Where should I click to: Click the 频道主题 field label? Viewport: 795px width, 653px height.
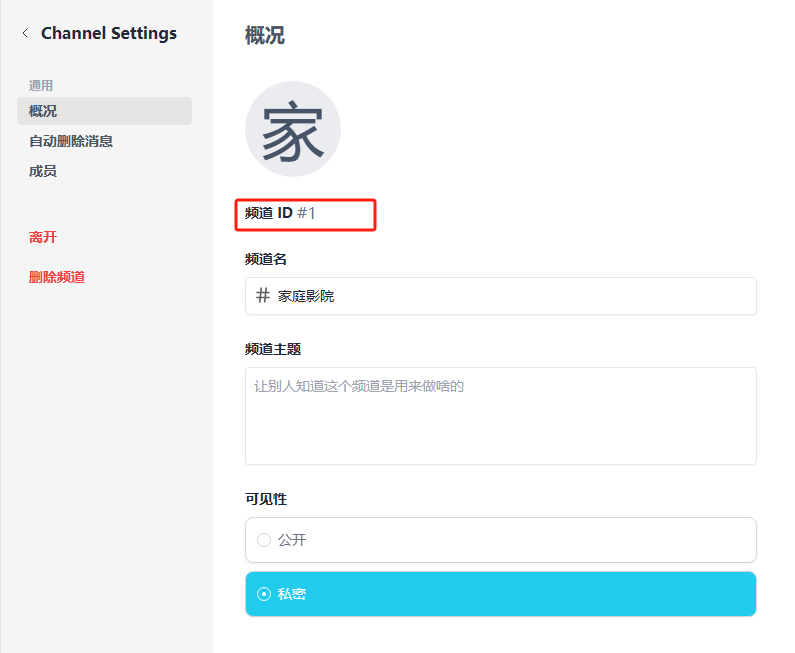tap(273, 349)
